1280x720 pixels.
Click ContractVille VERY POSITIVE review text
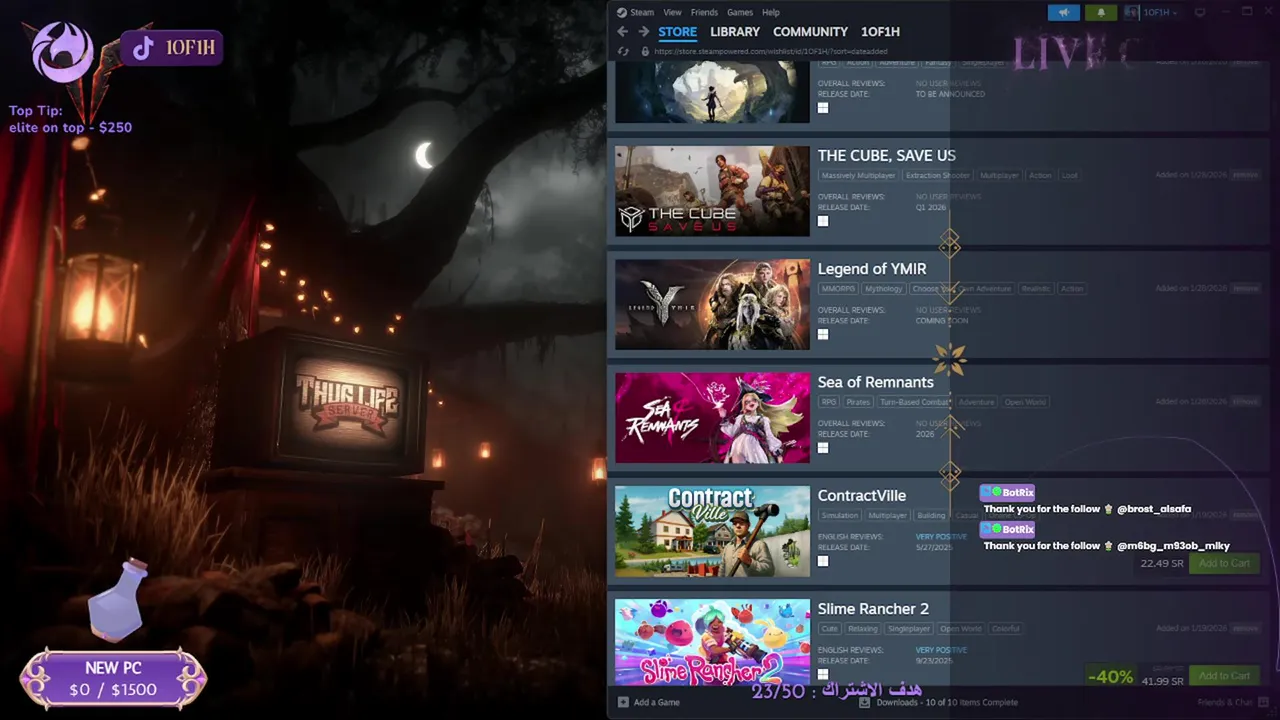941,537
